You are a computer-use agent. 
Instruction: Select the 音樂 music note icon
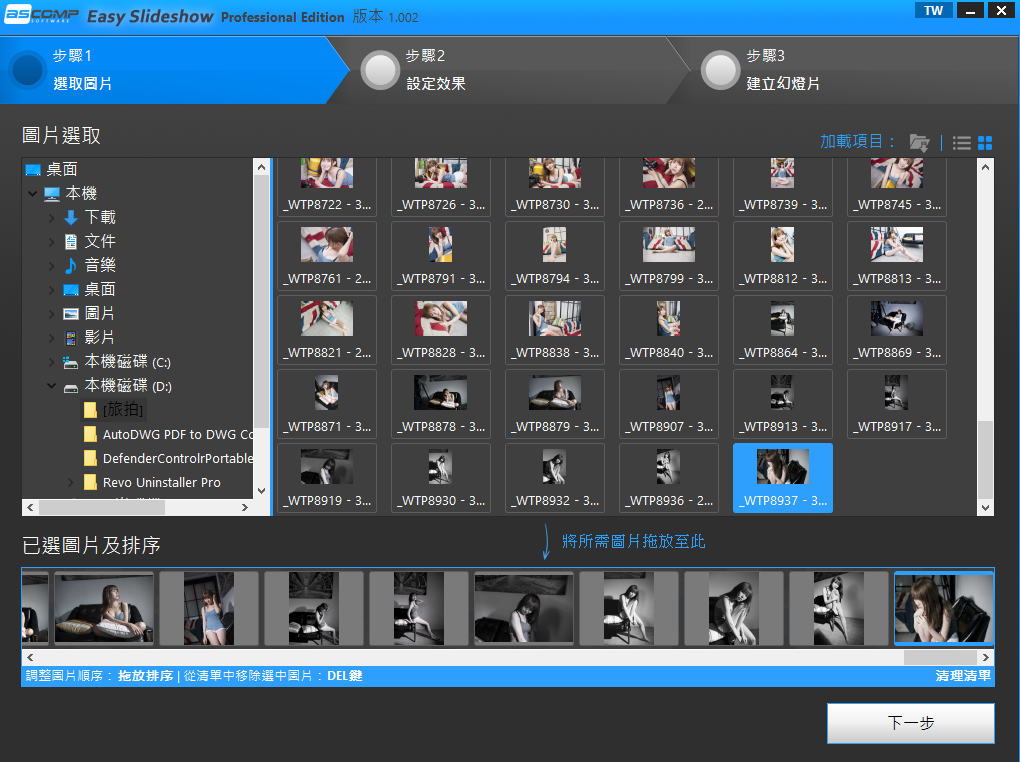coord(71,265)
